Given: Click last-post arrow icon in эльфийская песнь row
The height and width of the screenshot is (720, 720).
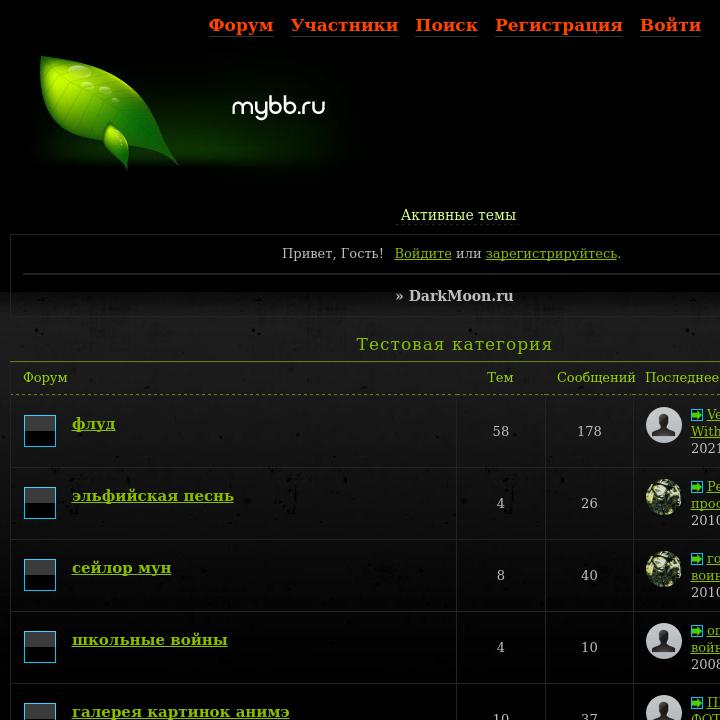Looking at the screenshot, I should tap(697, 487).
